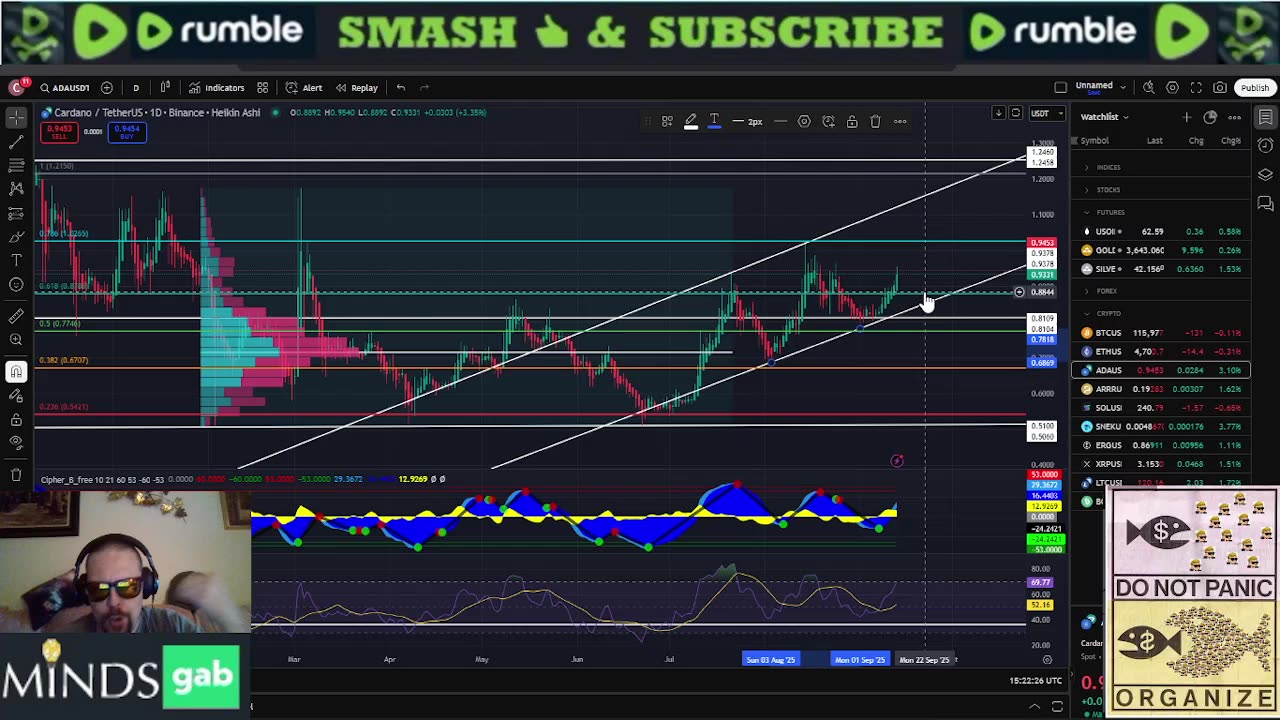Select BTCUS in the watchlist

1162,333
